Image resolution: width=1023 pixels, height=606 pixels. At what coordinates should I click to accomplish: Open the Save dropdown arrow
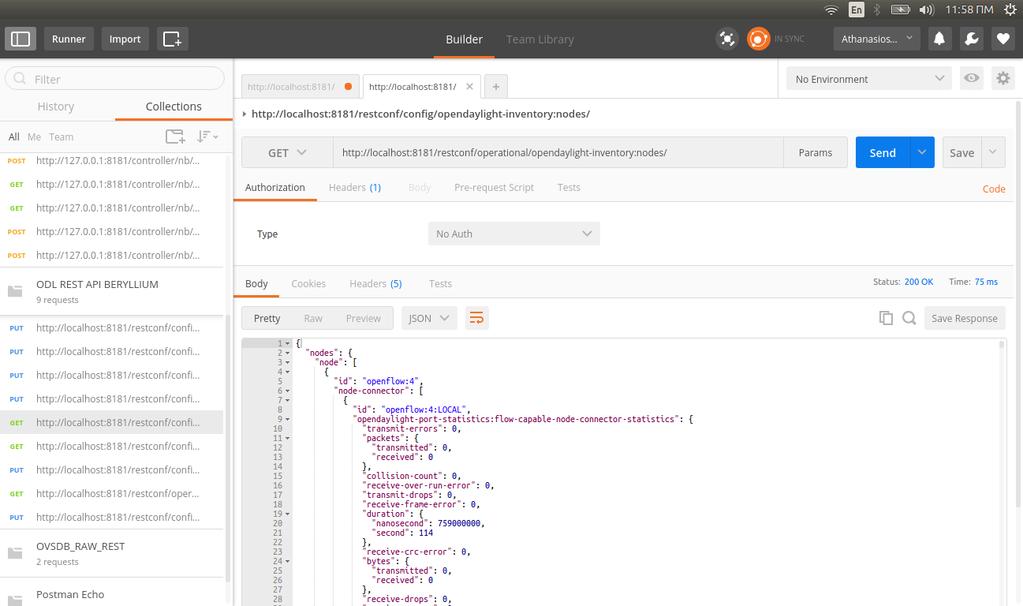pyautogui.click(x=992, y=152)
